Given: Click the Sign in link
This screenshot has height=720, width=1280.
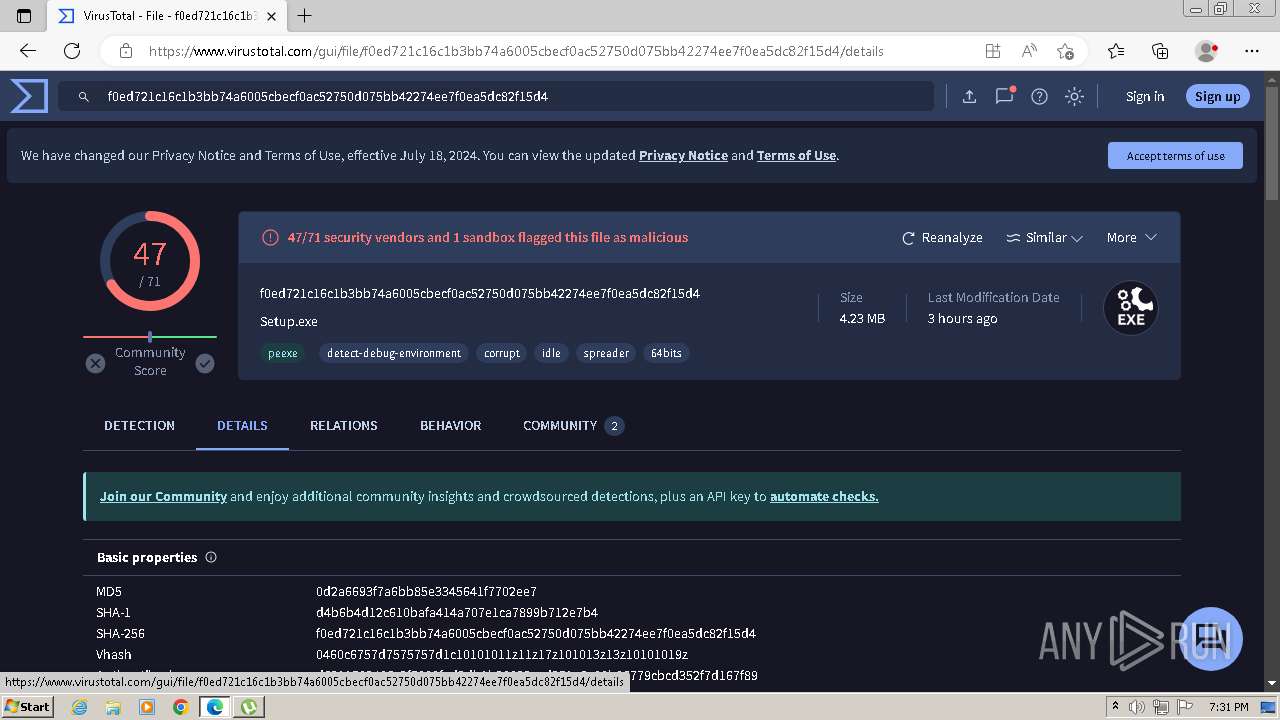Looking at the screenshot, I should [1145, 97].
